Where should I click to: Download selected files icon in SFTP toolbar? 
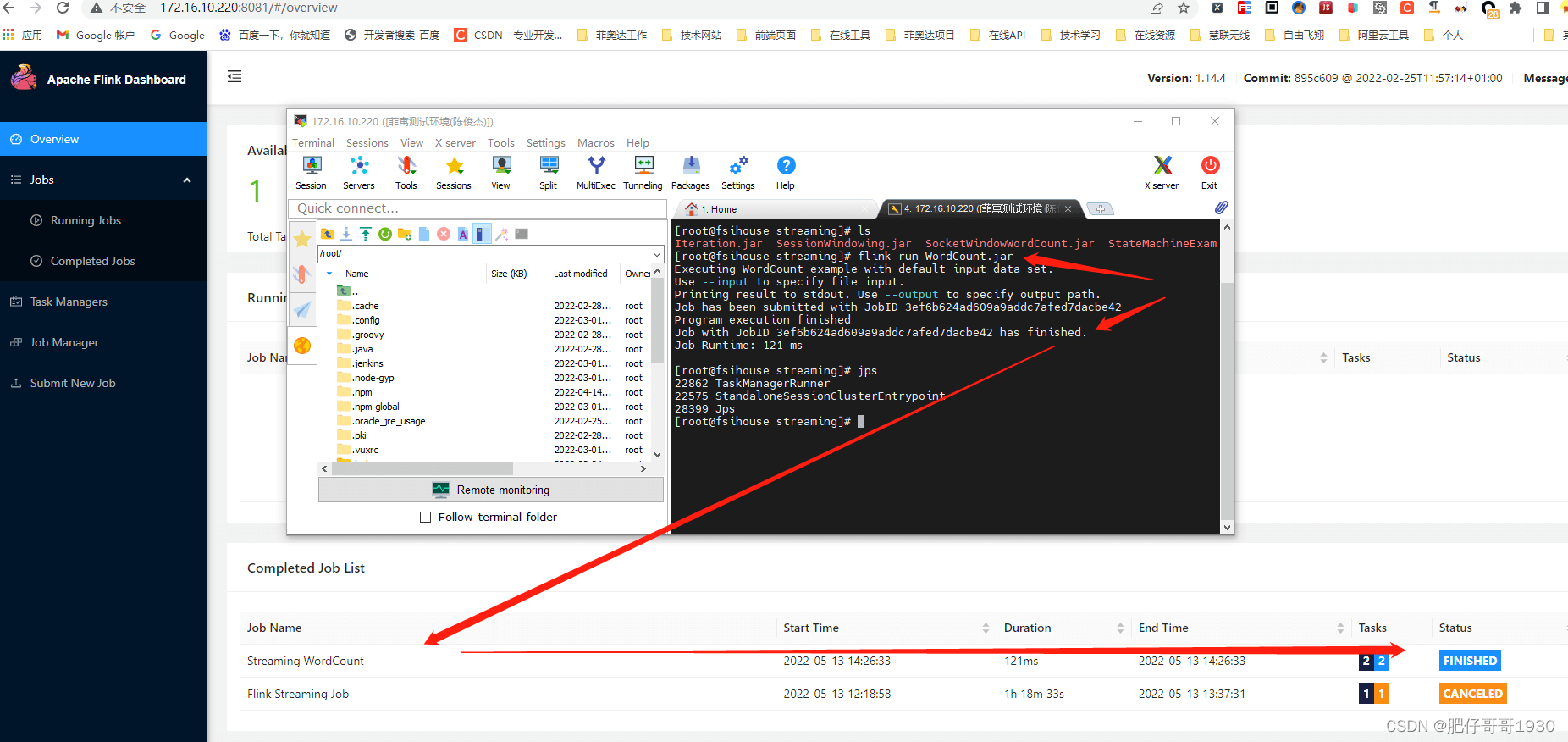coord(346,234)
